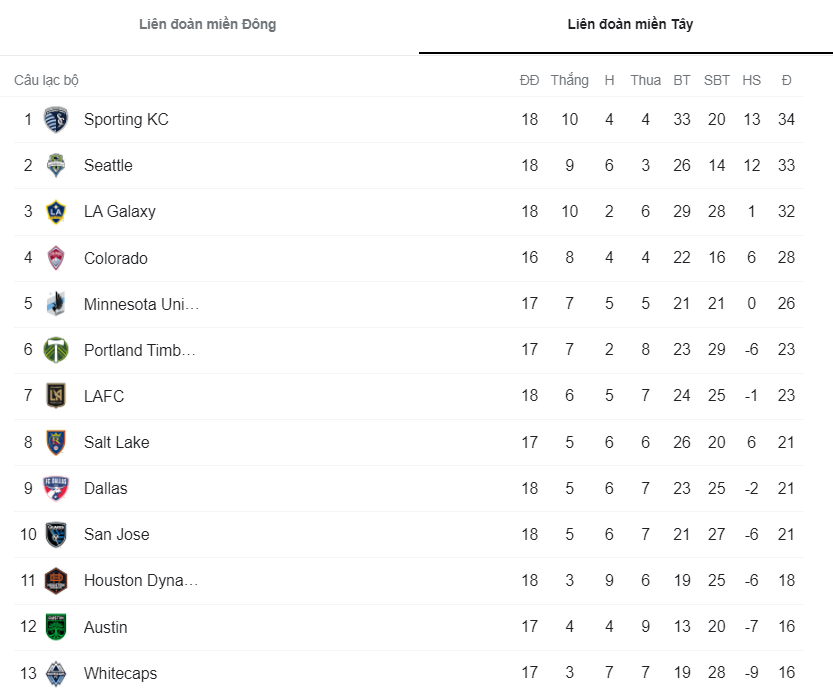Click the Whitecaps team crest
833x700 pixels.
[55, 673]
